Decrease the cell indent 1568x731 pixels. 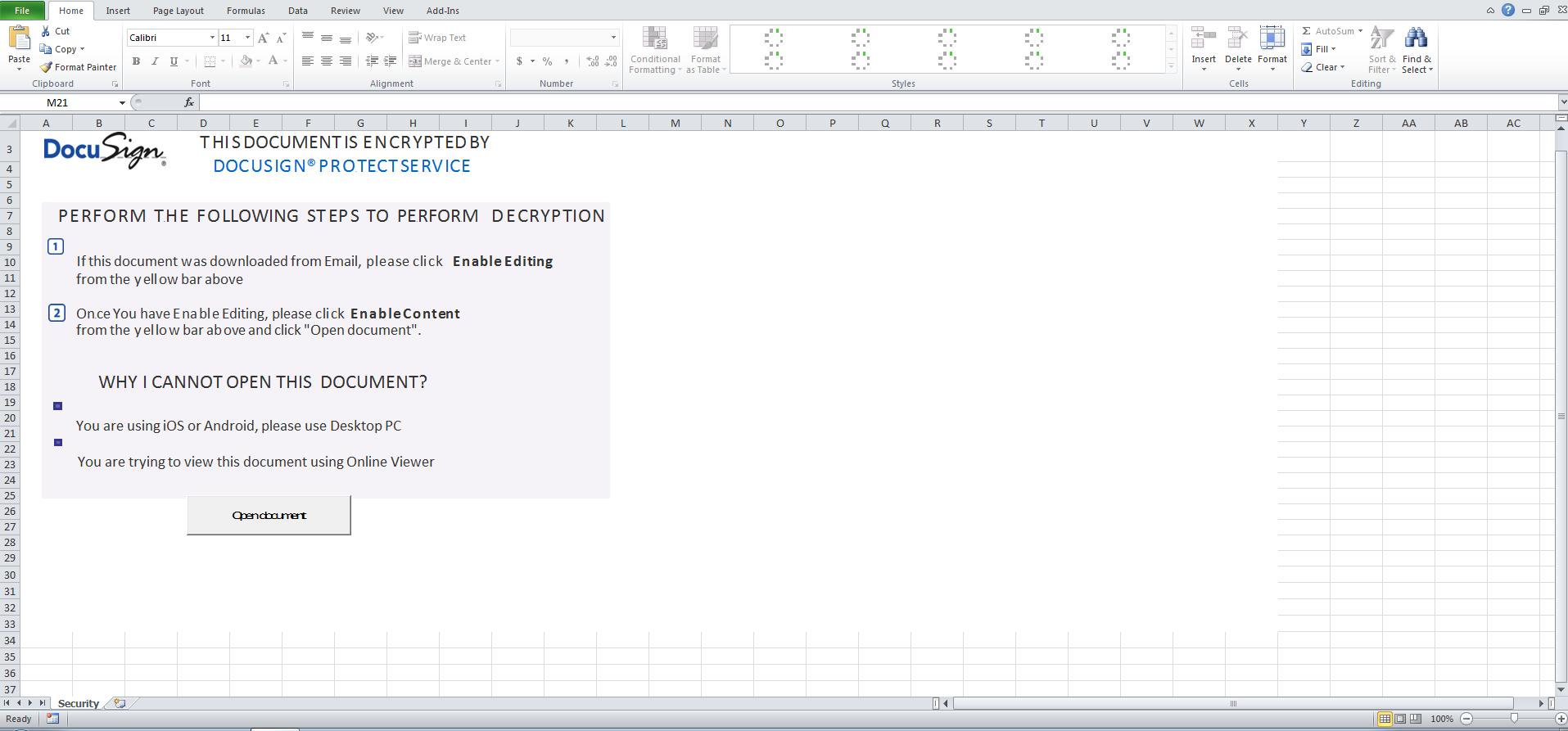click(x=372, y=61)
